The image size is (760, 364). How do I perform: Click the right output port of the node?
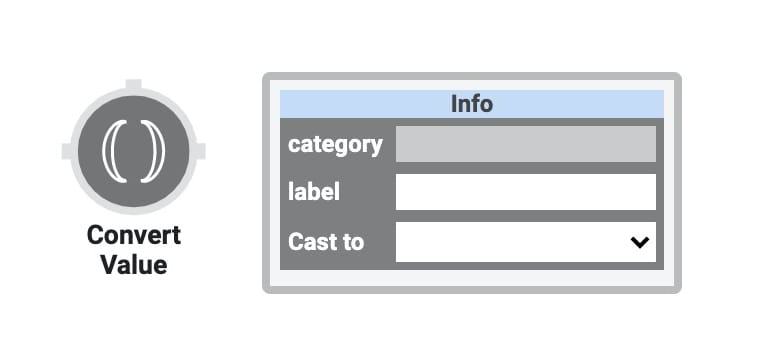pos(200,151)
